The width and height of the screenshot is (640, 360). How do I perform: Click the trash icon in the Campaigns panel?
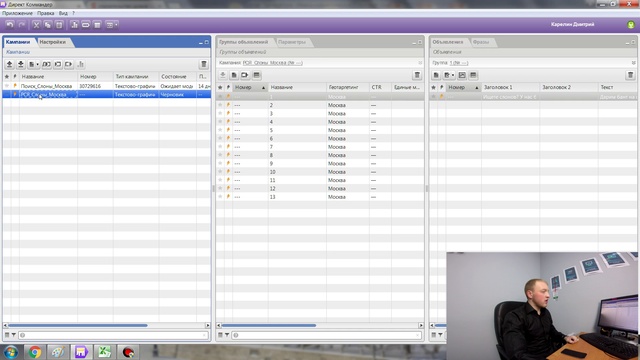(x=204, y=64)
